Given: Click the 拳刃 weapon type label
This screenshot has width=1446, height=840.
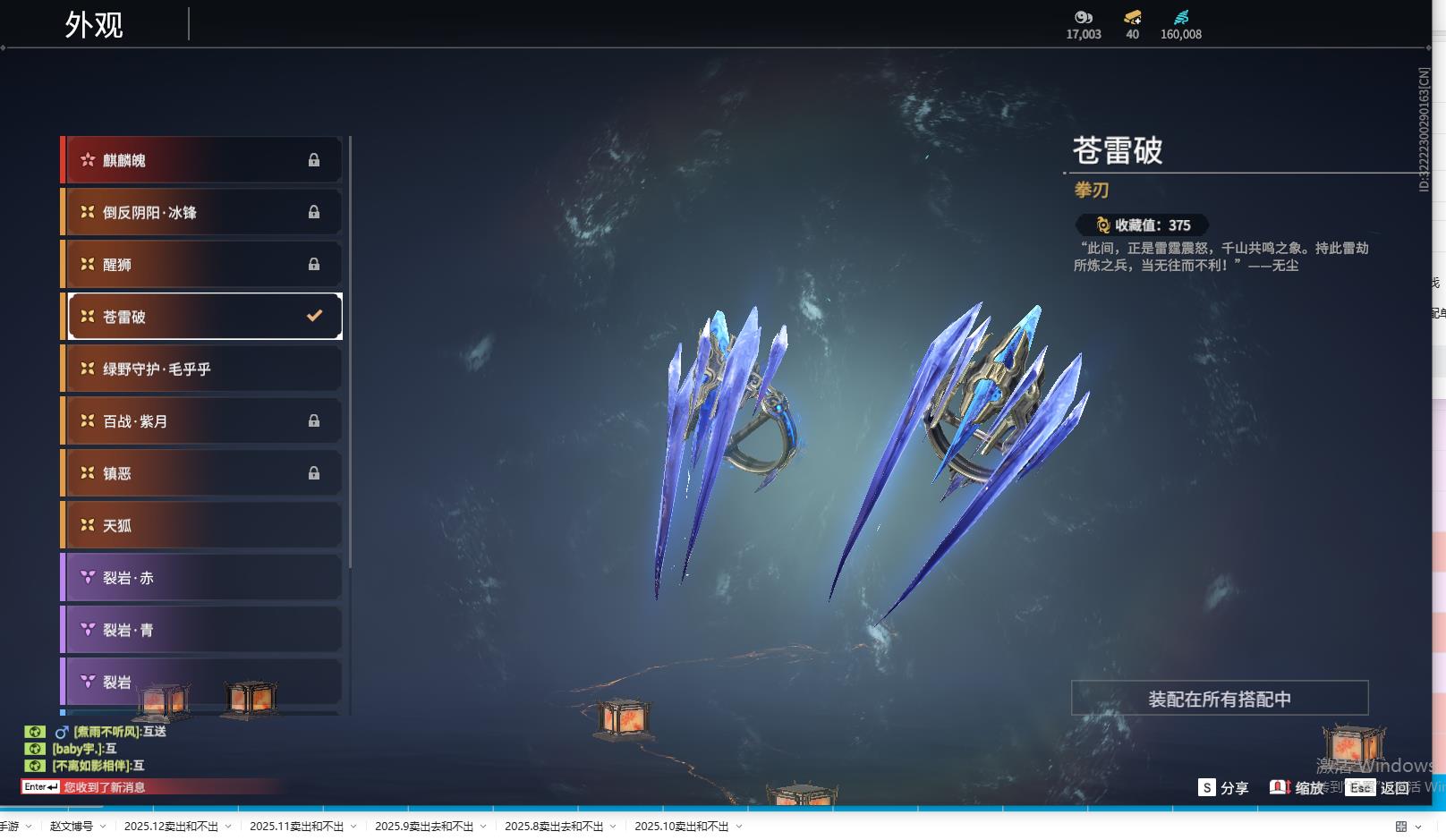Looking at the screenshot, I should coord(1092,190).
